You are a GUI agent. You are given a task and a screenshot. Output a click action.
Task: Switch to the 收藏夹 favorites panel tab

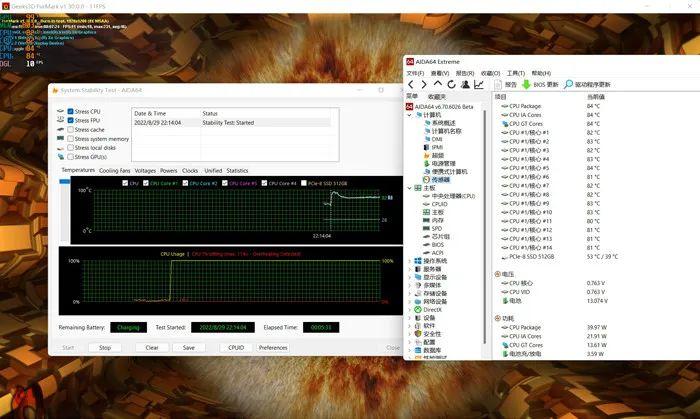(437, 97)
